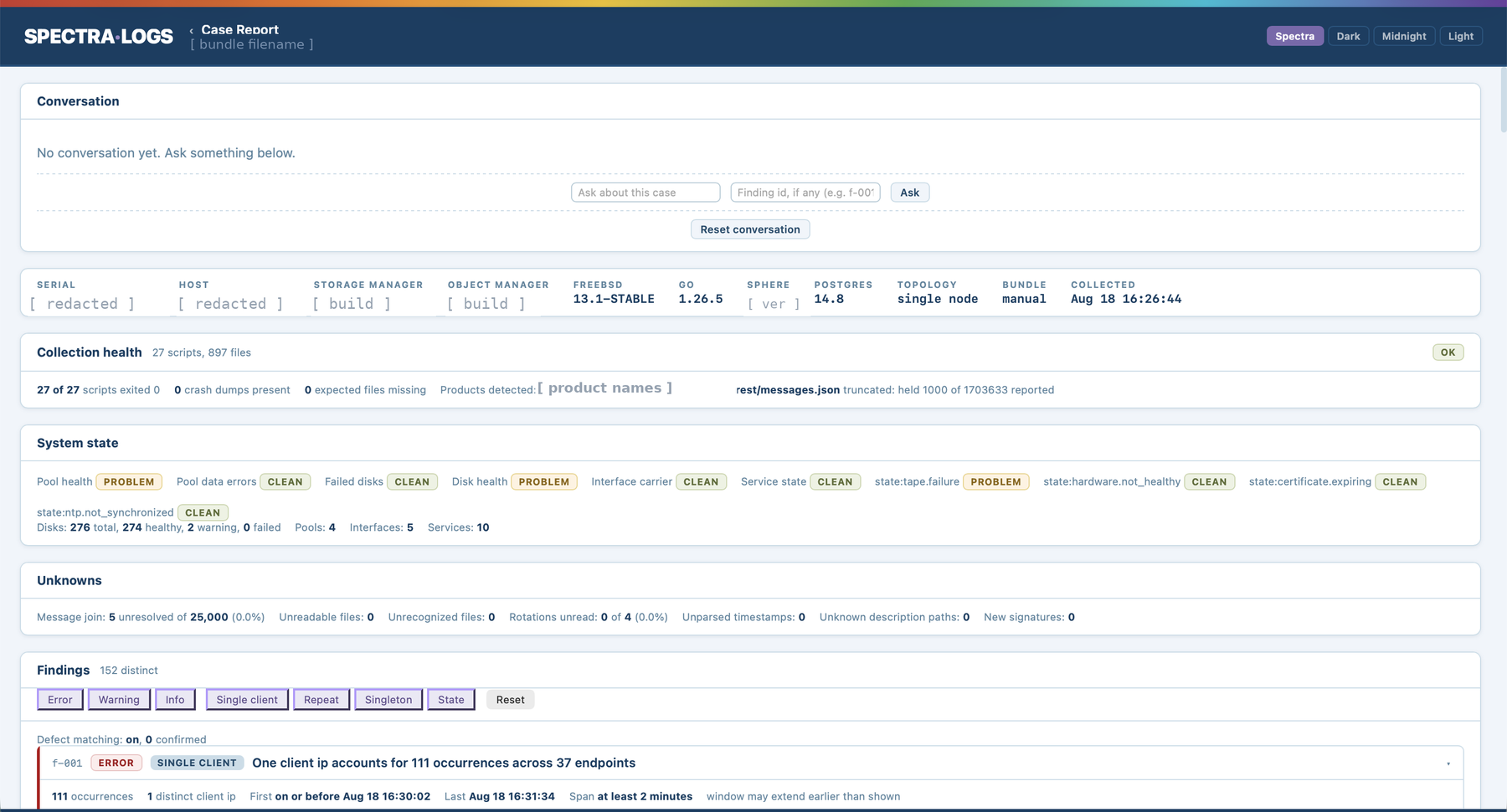Screen dimensions: 1507x812
Task: Click the ERROR badge on finding f-001
Action: coord(116,763)
